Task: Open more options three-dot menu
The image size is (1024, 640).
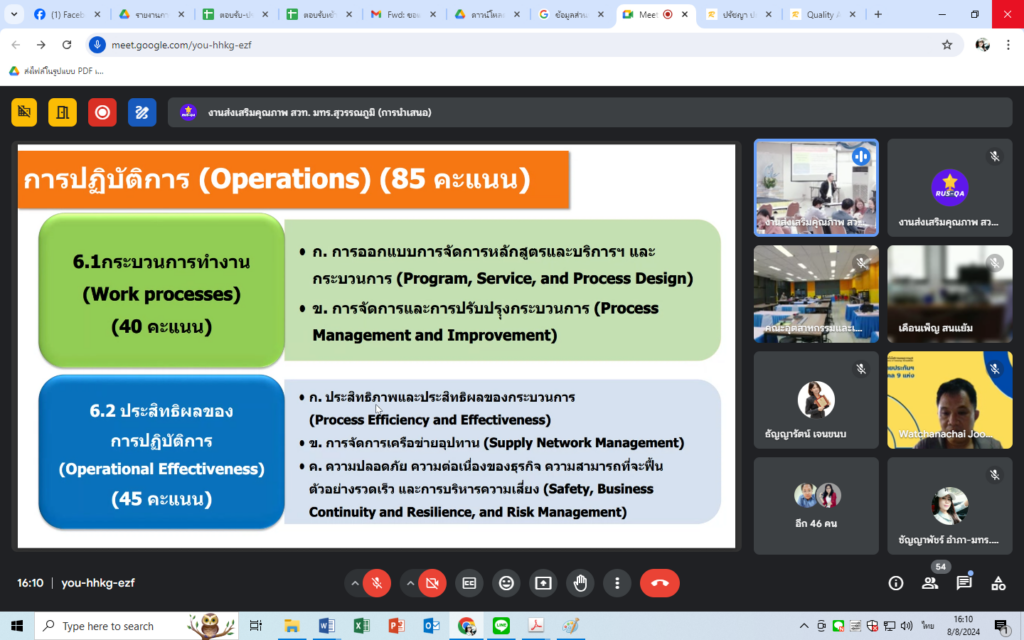Action: coord(617,583)
